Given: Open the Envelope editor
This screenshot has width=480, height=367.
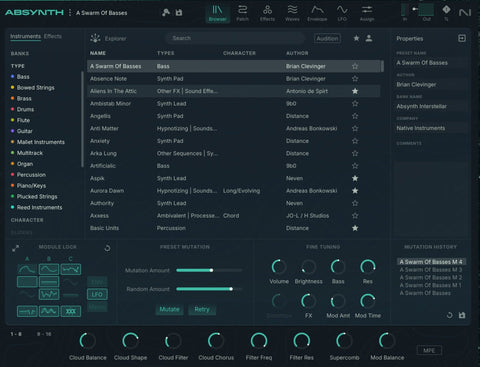Looking at the screenshot, I should click(317, 13).
